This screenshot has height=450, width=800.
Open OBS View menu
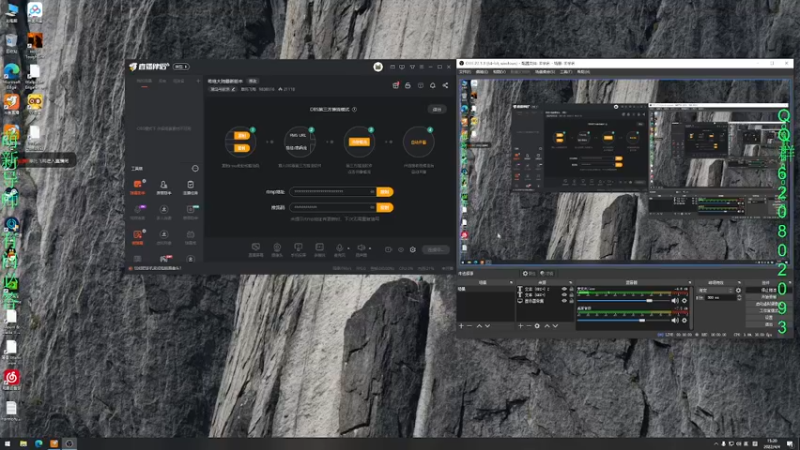tap(499, 72)
